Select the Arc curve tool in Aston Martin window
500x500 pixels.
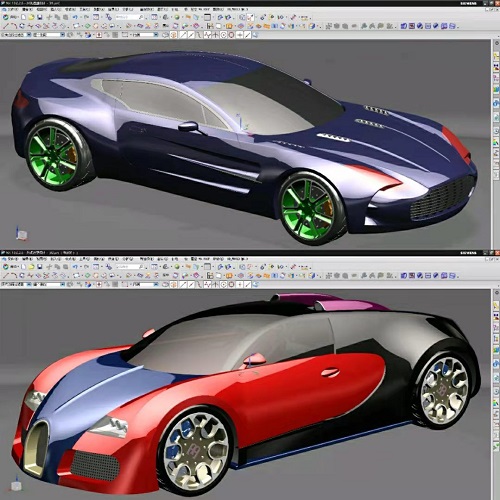click(x=14, y=26)
